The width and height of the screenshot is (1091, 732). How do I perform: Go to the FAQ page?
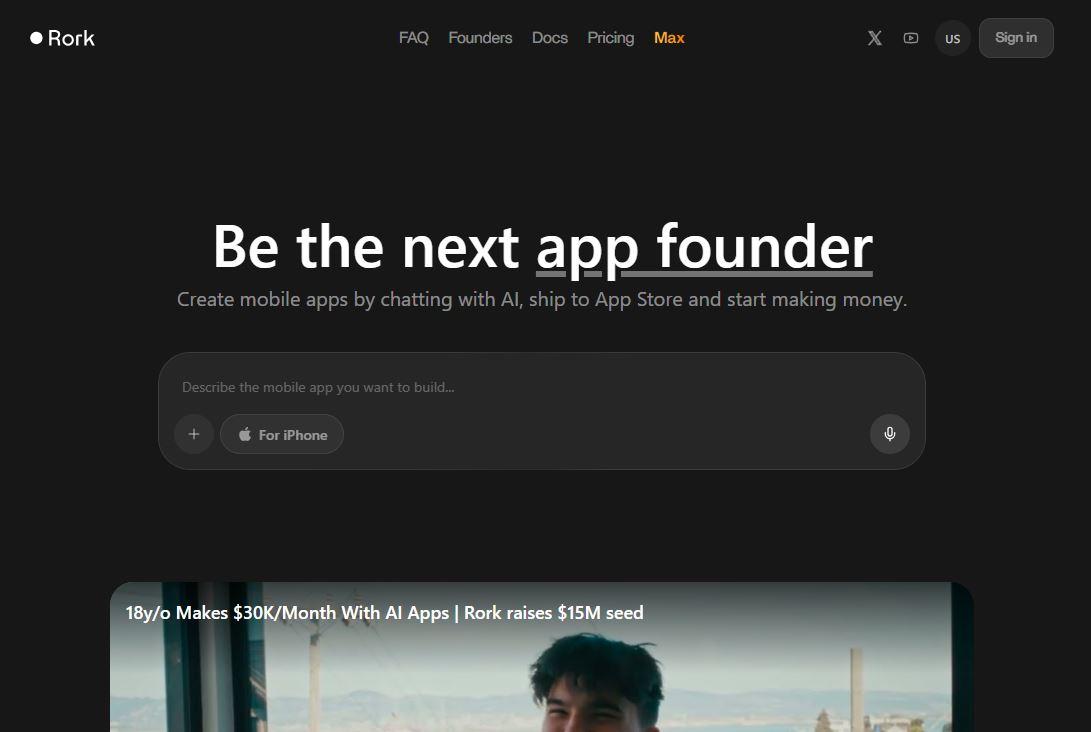coord(413,38)
